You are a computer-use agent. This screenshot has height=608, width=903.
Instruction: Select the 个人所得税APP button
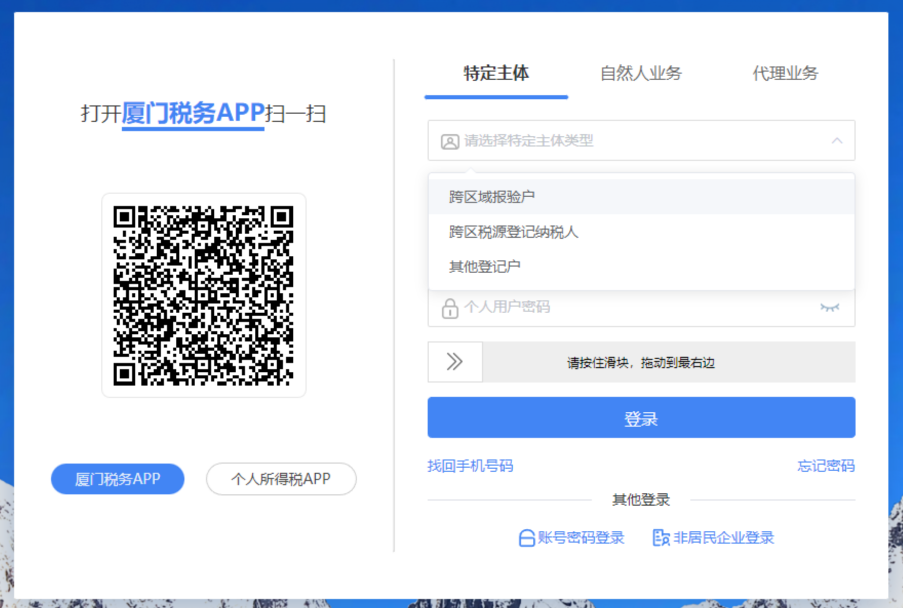[281, 479]
